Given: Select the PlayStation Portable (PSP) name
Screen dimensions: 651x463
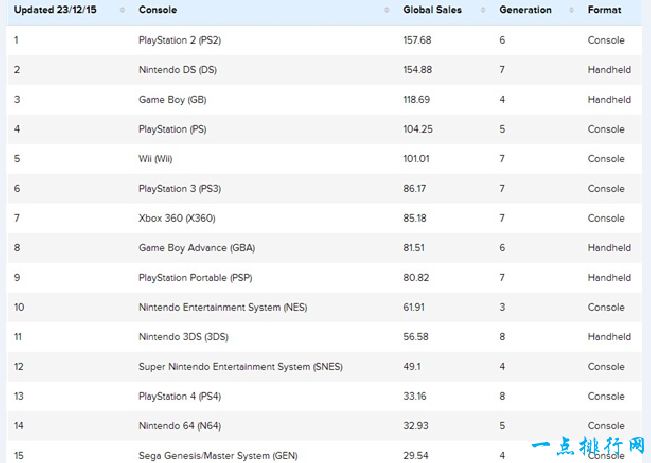Looking at the screenshot, I should (x=196, y=277).
